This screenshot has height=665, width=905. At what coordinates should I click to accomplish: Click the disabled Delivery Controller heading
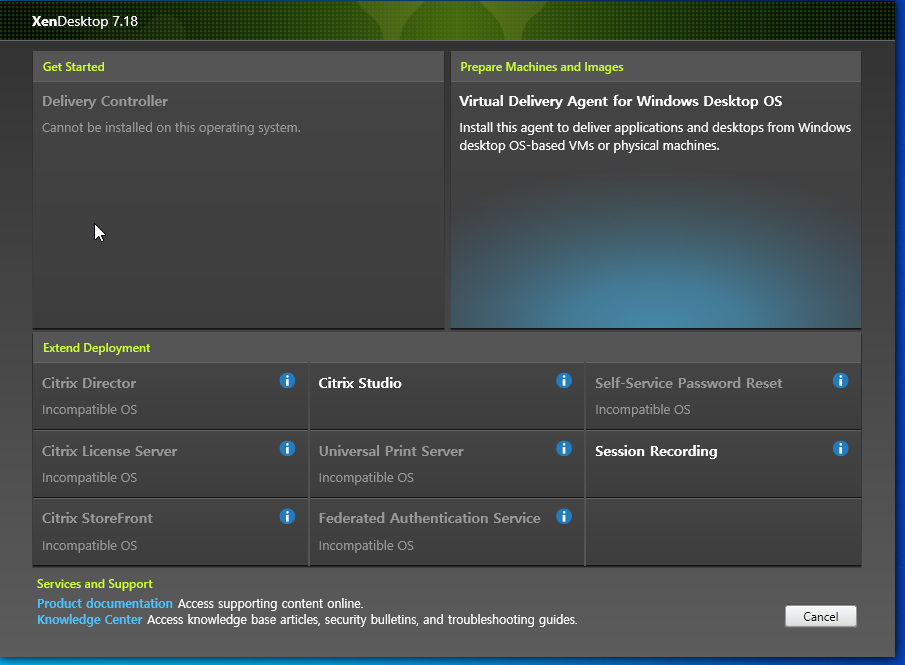point(104,101)
